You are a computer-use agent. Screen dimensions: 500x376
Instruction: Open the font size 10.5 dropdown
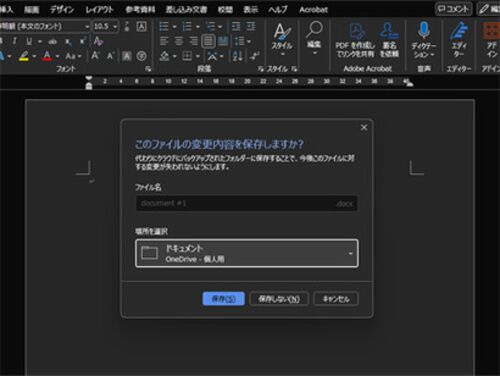(x=115, y=26)
